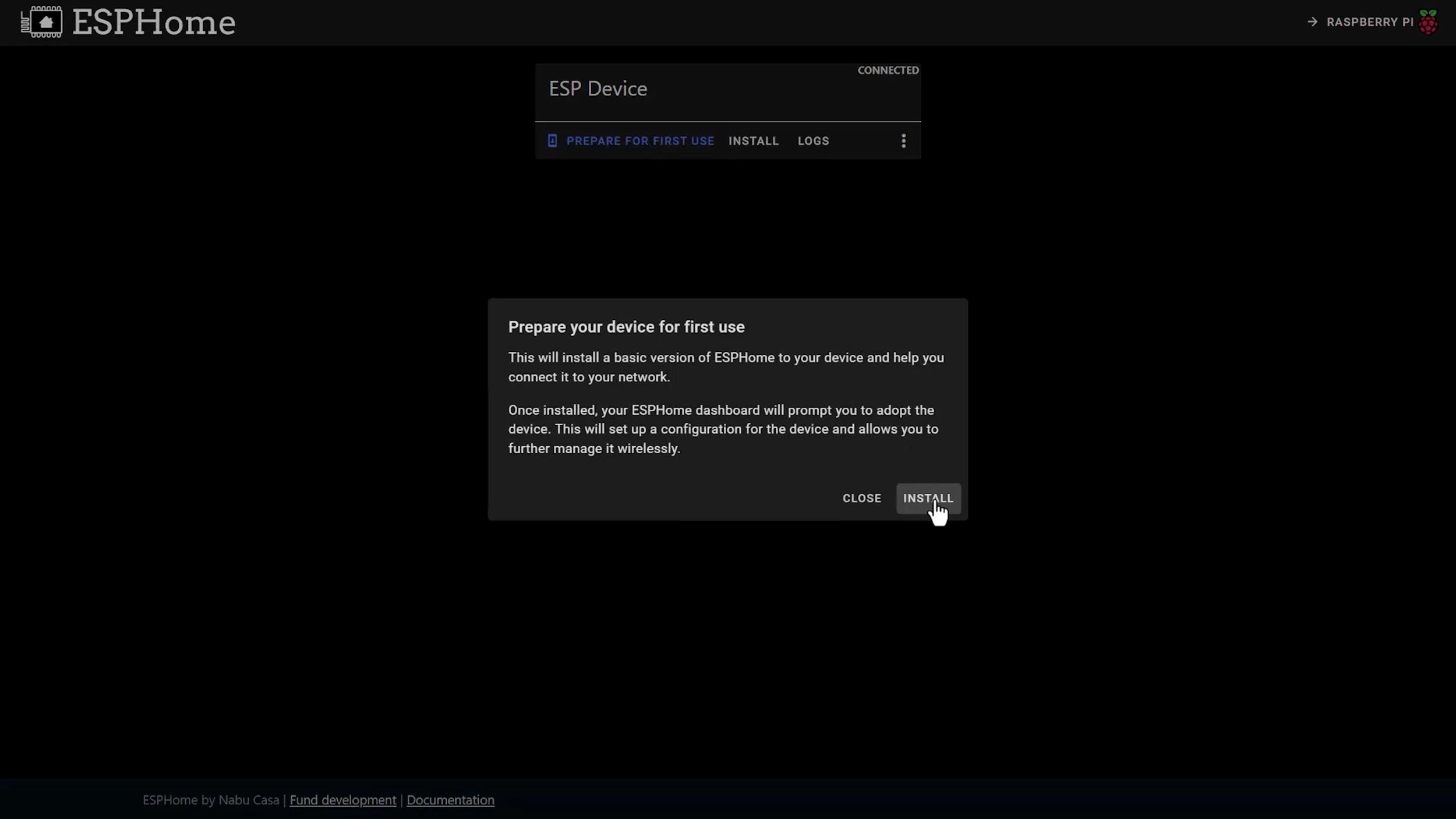Click the dialog heading 'Prepare your device for first use'
This screenshot has width=1456, height=819.
(626, 327)
